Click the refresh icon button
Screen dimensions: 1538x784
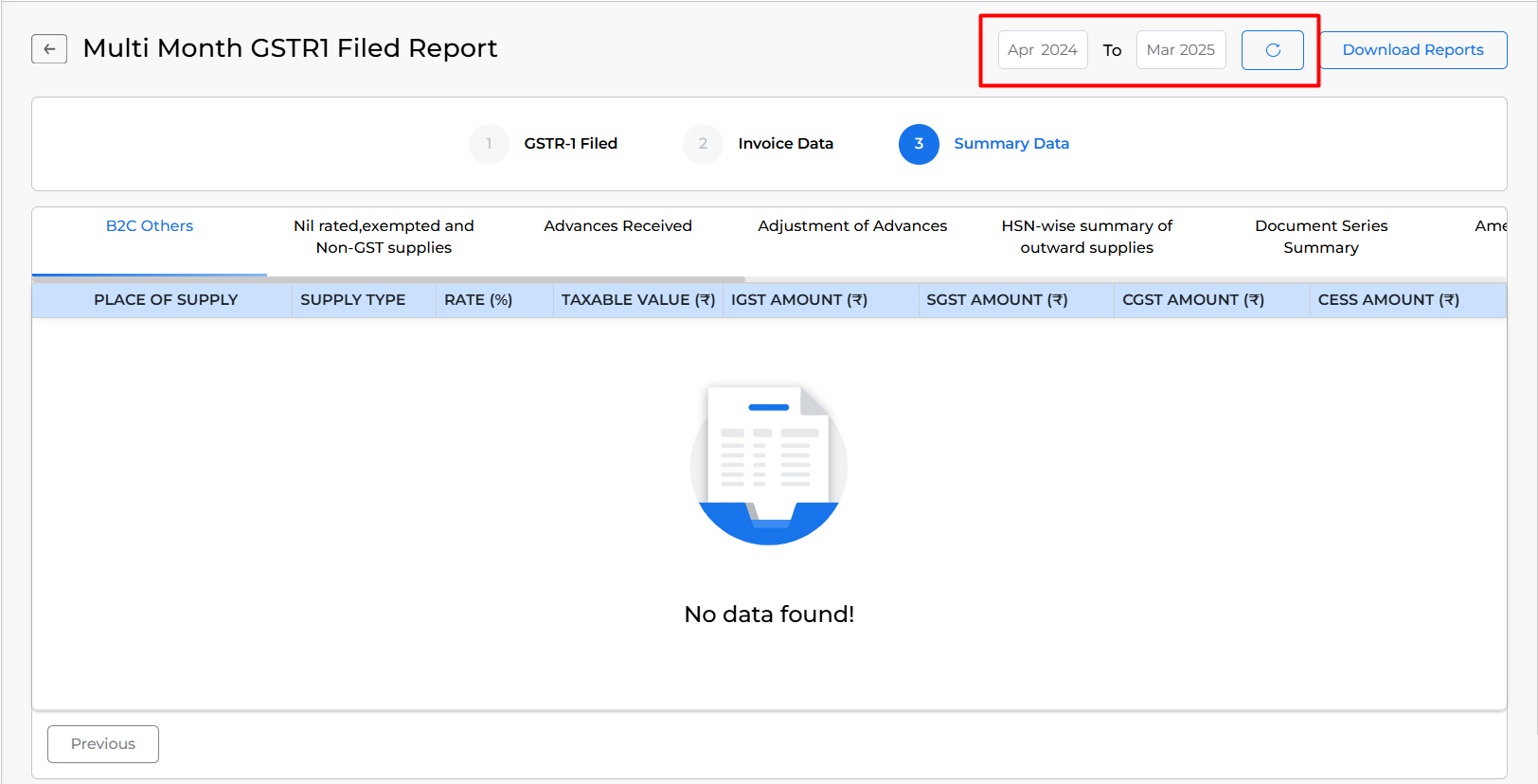[x=1273, y=50]
